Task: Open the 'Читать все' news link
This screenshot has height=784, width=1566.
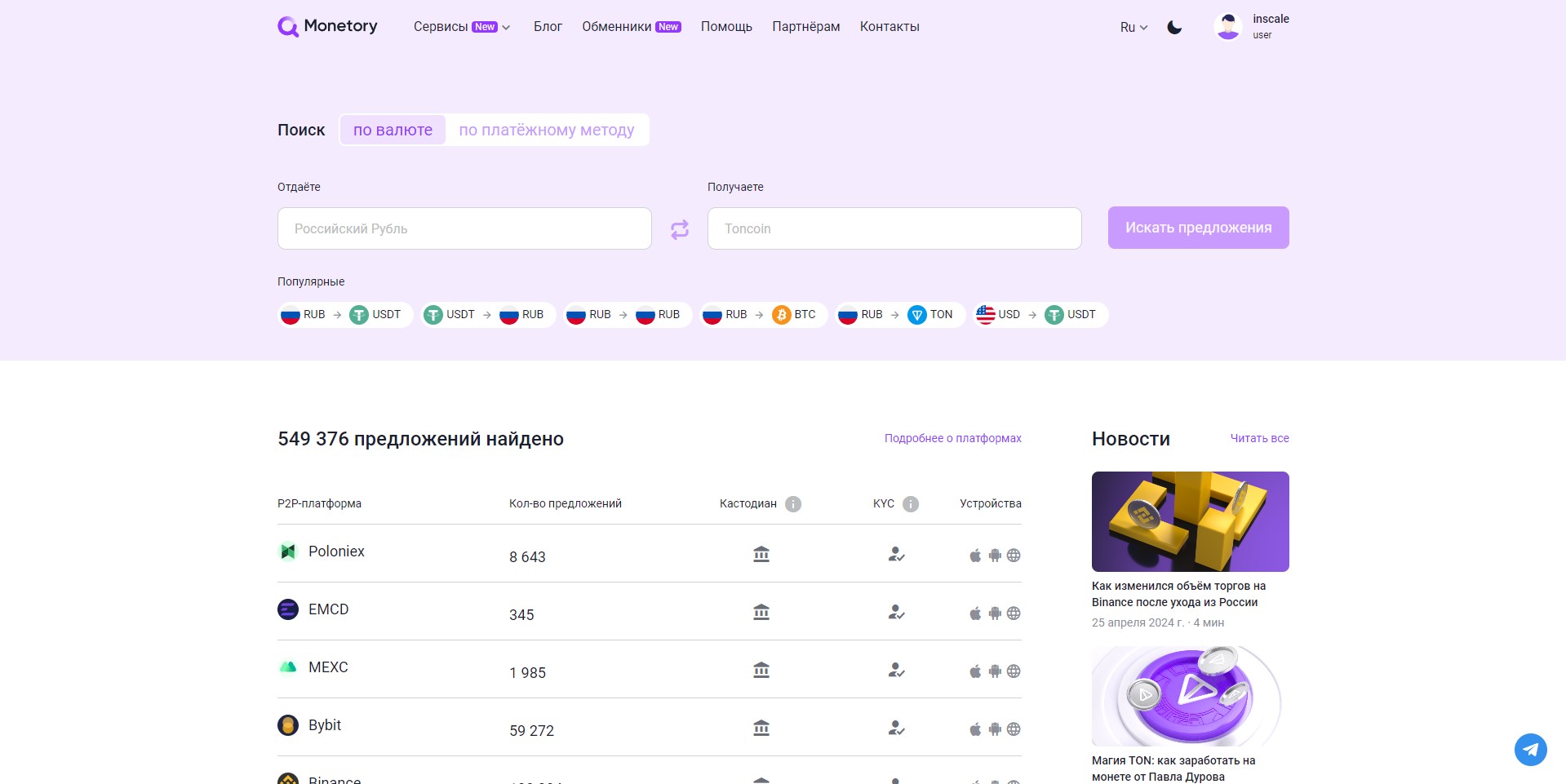Action: (x=1260, y=438)
